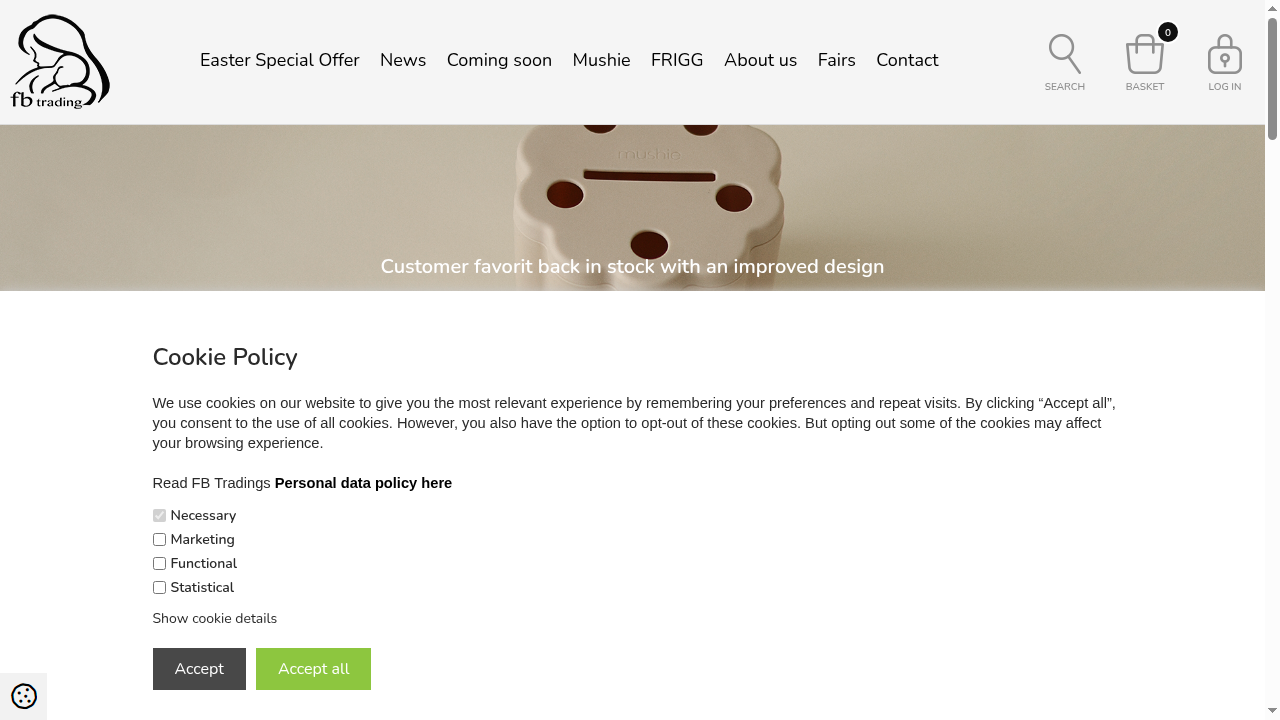1280x720 pixels.
Task: Click the dark Accept button
Action: [x=199, y=669]
